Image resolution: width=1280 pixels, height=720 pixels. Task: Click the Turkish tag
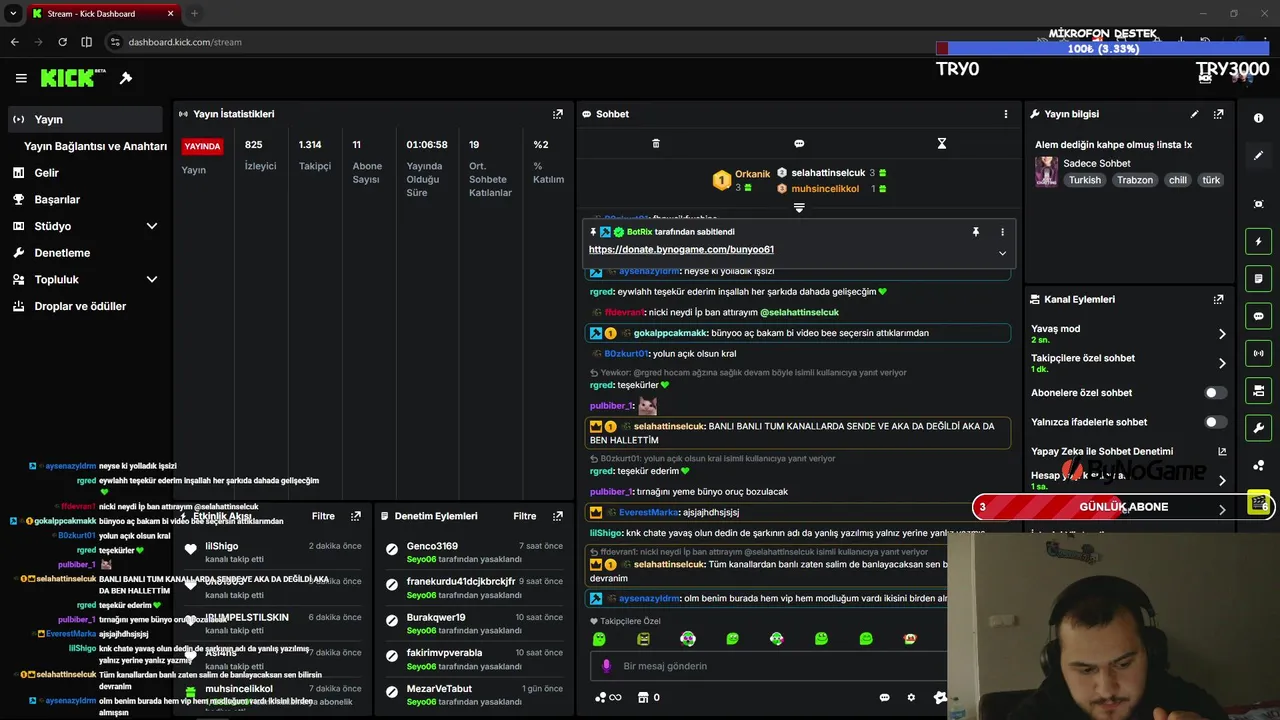[x=1084, y=180]
